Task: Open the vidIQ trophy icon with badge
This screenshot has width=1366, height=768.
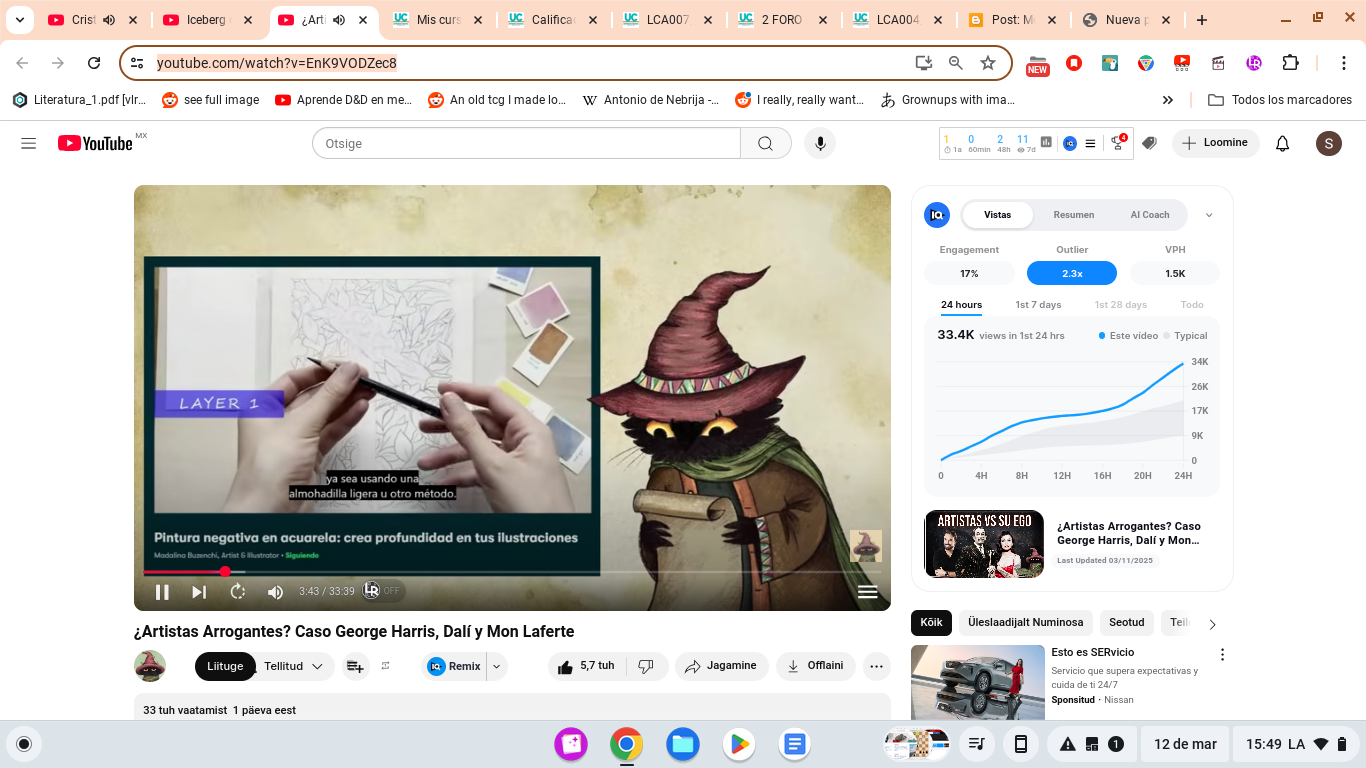Action: (1119, 143)
